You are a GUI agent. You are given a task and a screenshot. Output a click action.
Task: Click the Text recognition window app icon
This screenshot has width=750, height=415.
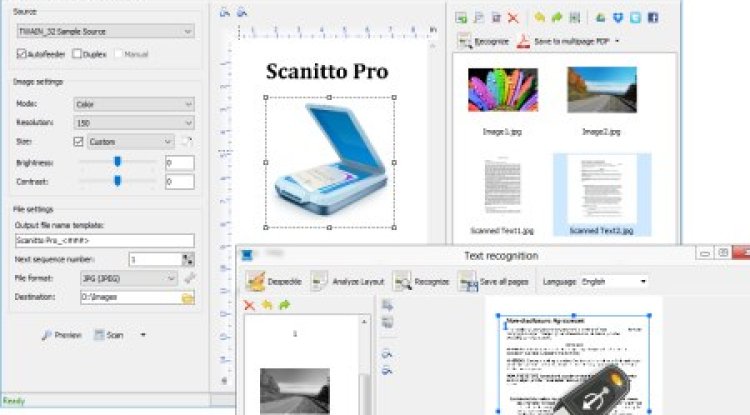[x=247, y=255]
